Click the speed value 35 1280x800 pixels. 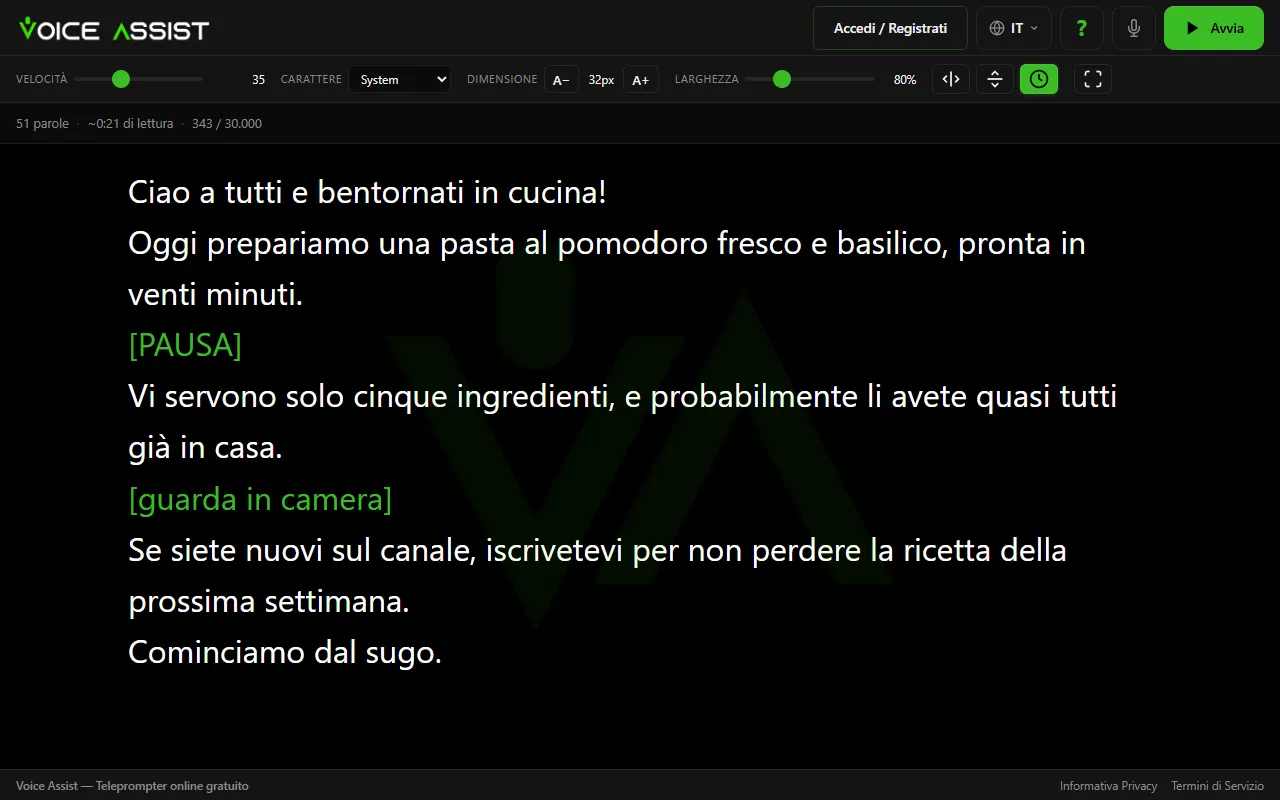click(258, 80)
